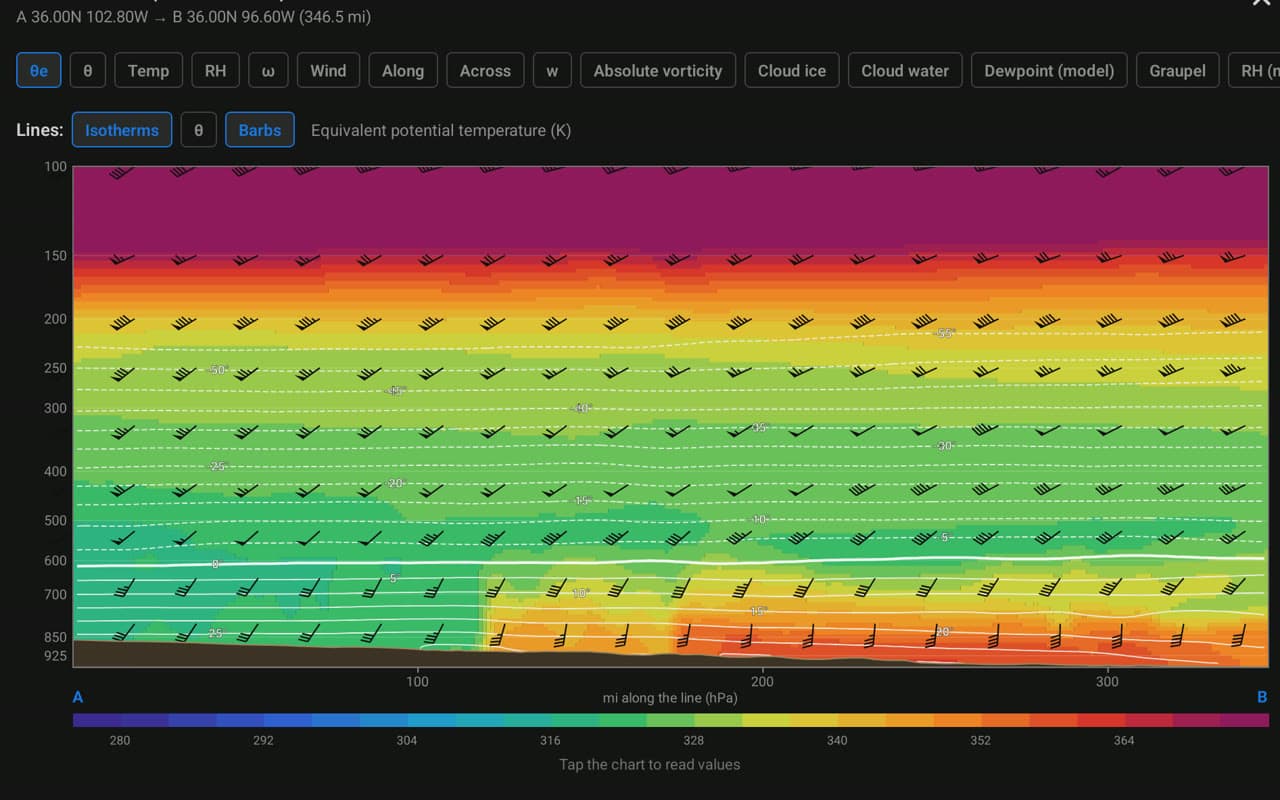Toggle the Isotherms line overlay

[x=122, y=130]
